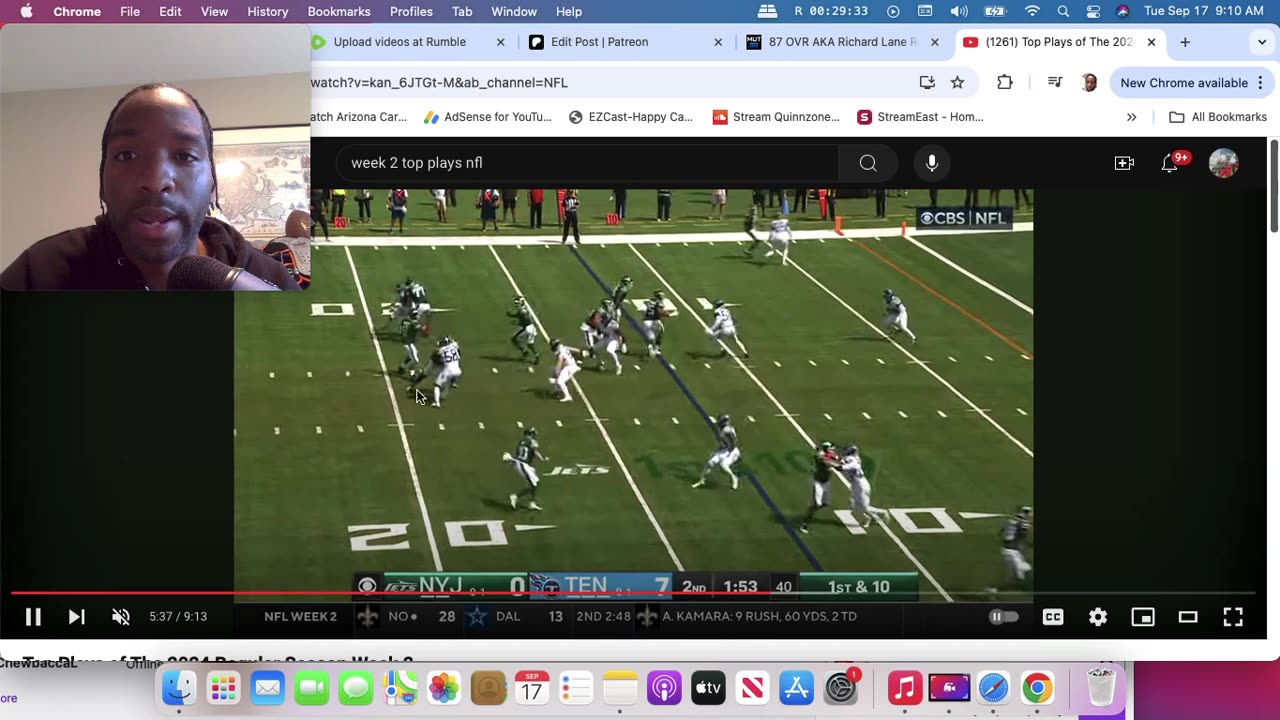The width and height of the screenshot is (1280, 720).
Task: Open the media controls in Chrome toolbar
Action: [x=1054, y=83]
